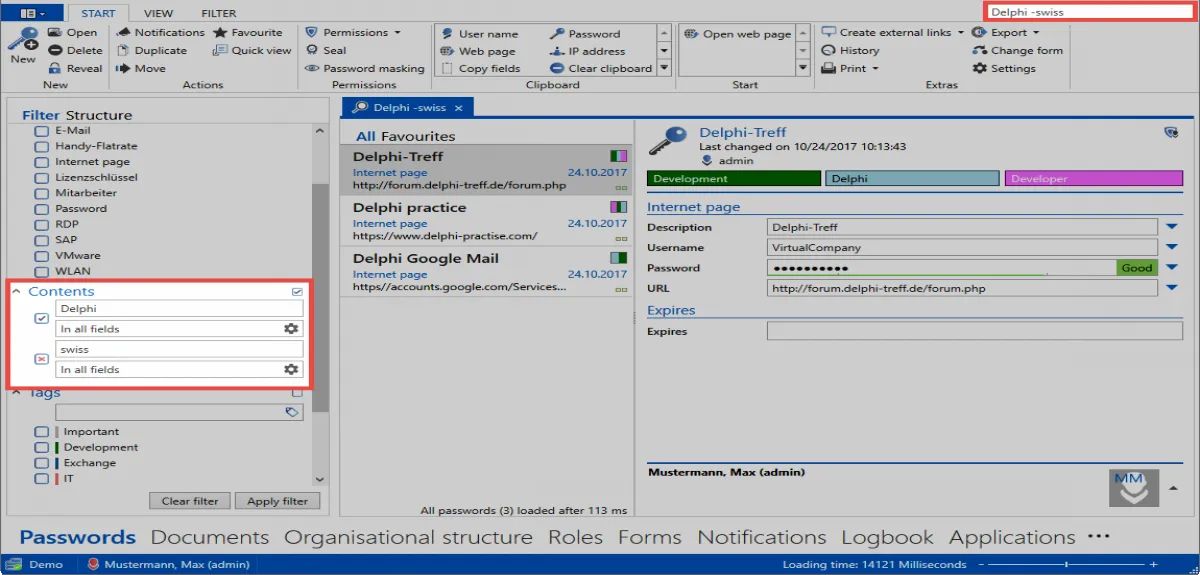
Task: Toggle the E-Mail form filter checkbox
Action: click(x=41, y=131)
